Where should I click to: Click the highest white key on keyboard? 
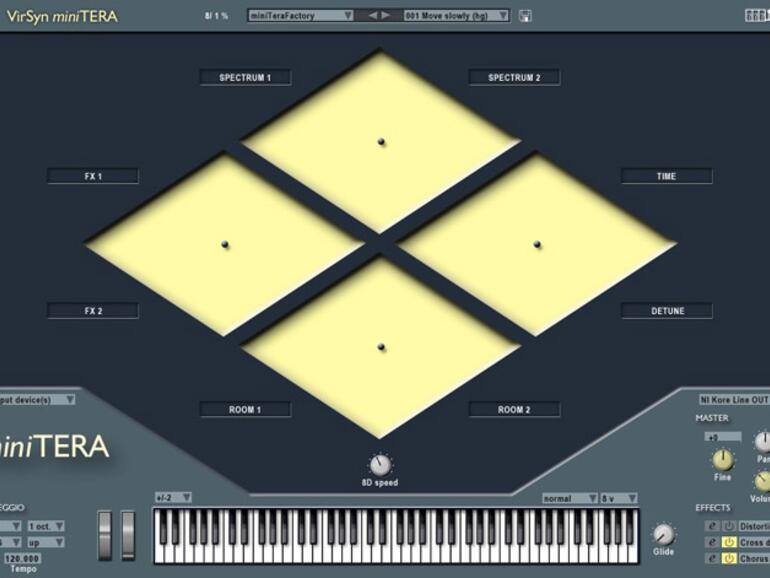[633, 552]
